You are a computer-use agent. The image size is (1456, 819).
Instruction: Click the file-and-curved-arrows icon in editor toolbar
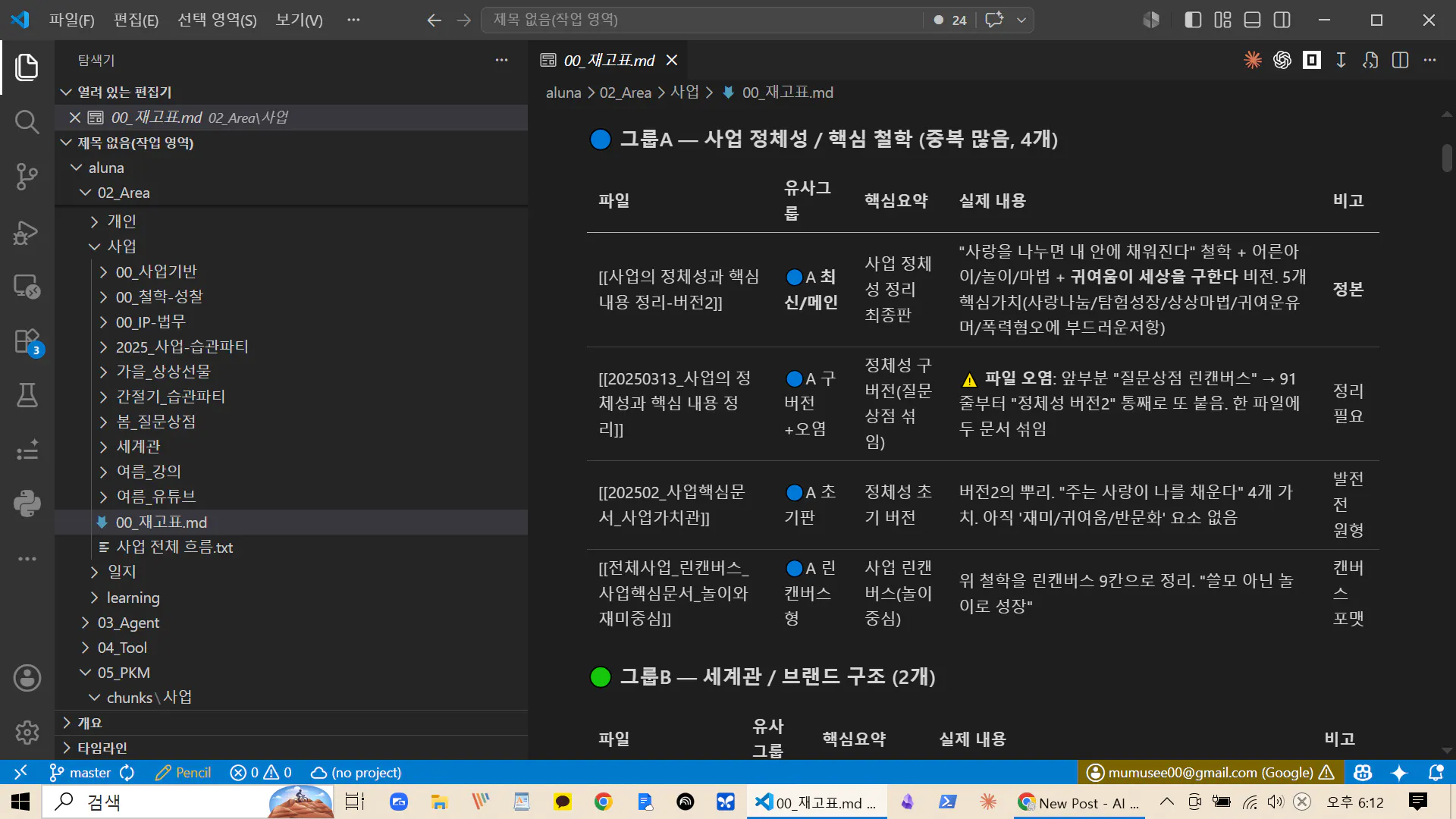[x=1370, y=60]
